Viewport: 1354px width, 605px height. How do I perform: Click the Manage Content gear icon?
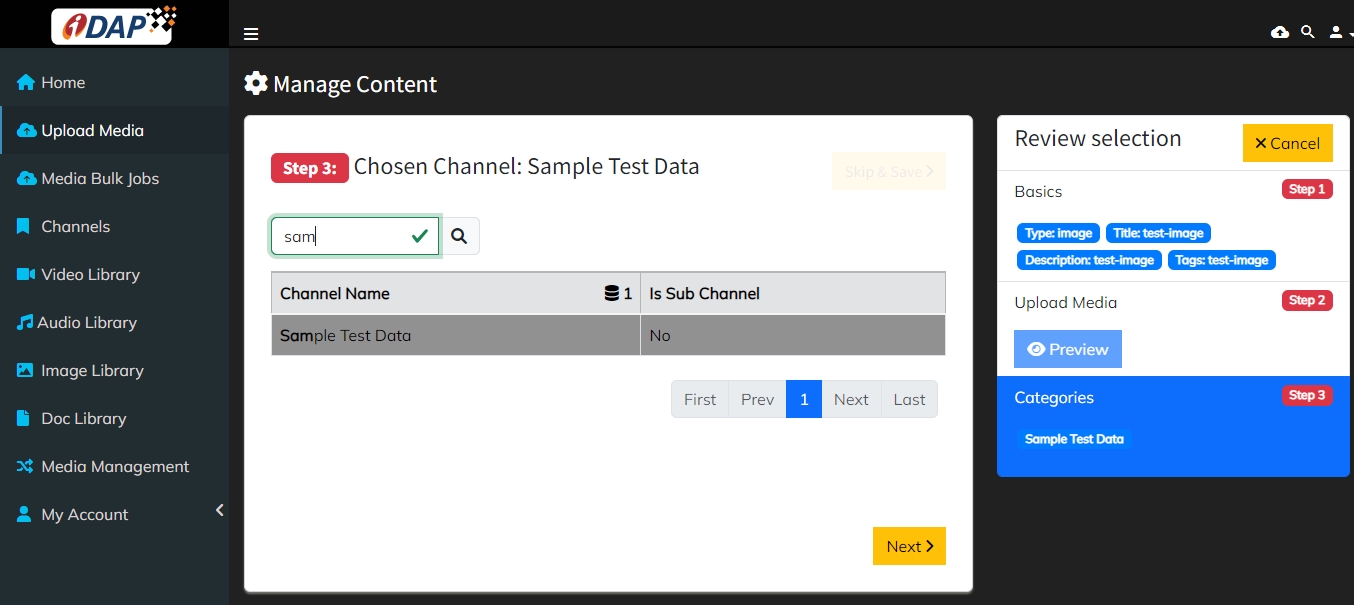click(256, 83)
